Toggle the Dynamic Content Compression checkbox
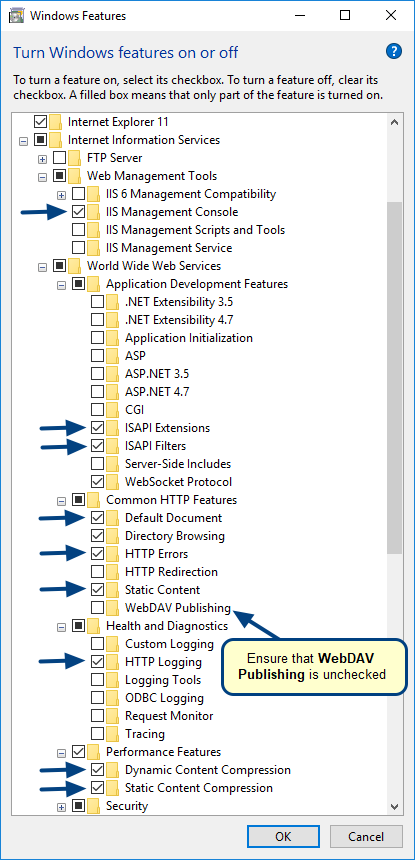415x860 pixels. coord(98,770)
